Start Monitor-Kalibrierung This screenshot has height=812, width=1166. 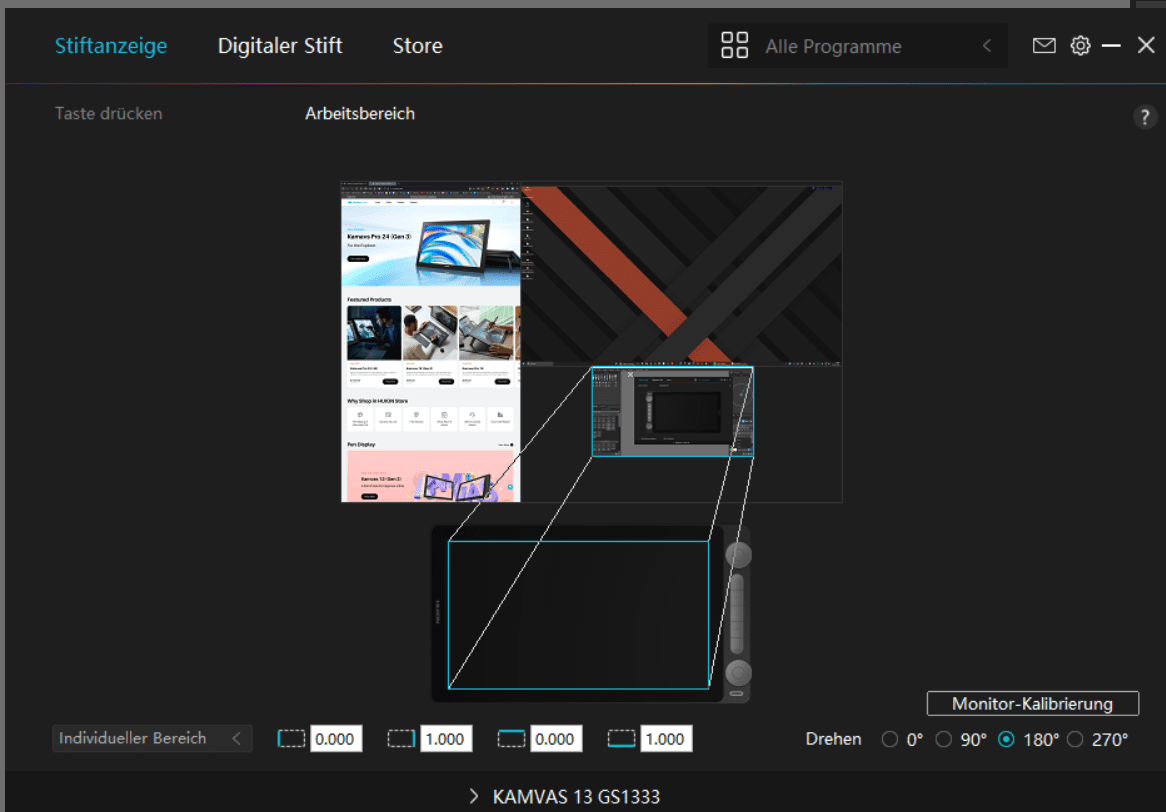[1032, 703]
